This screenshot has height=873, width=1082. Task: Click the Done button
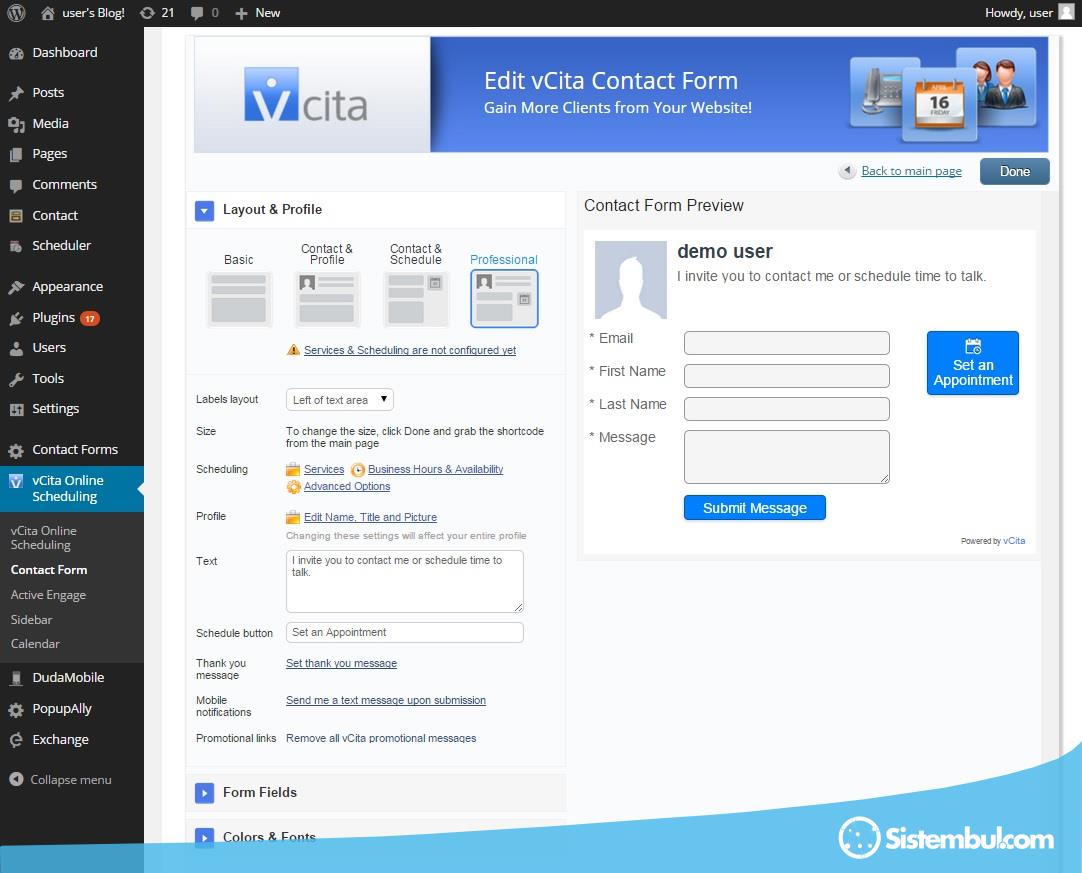click(x=1014, y=171)
